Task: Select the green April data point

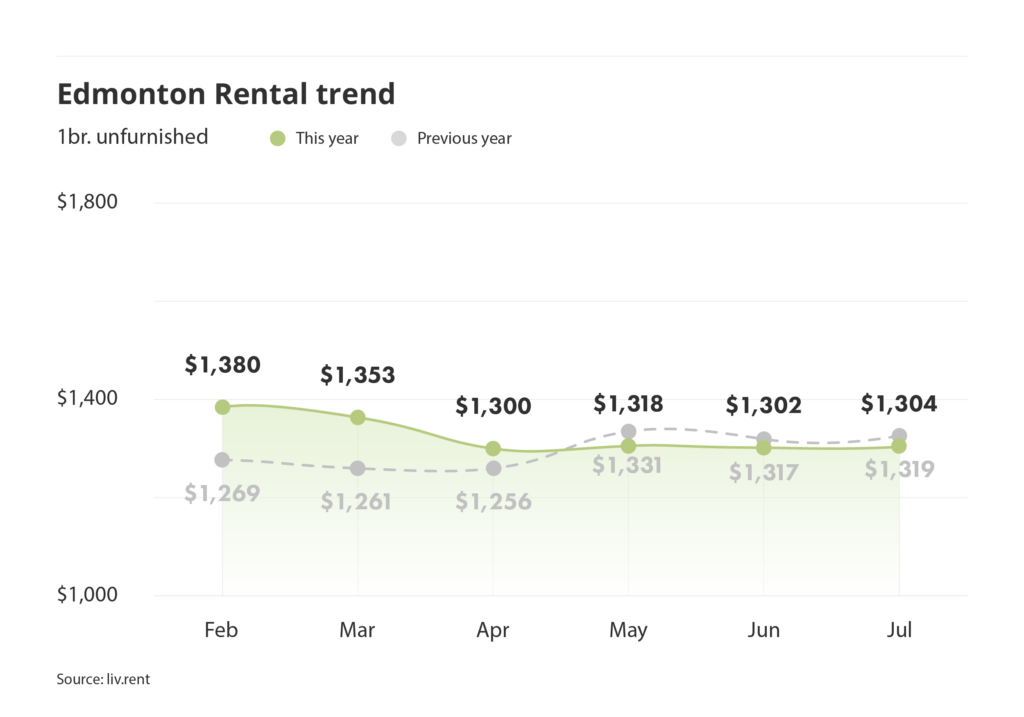Action: click(493, 449)
